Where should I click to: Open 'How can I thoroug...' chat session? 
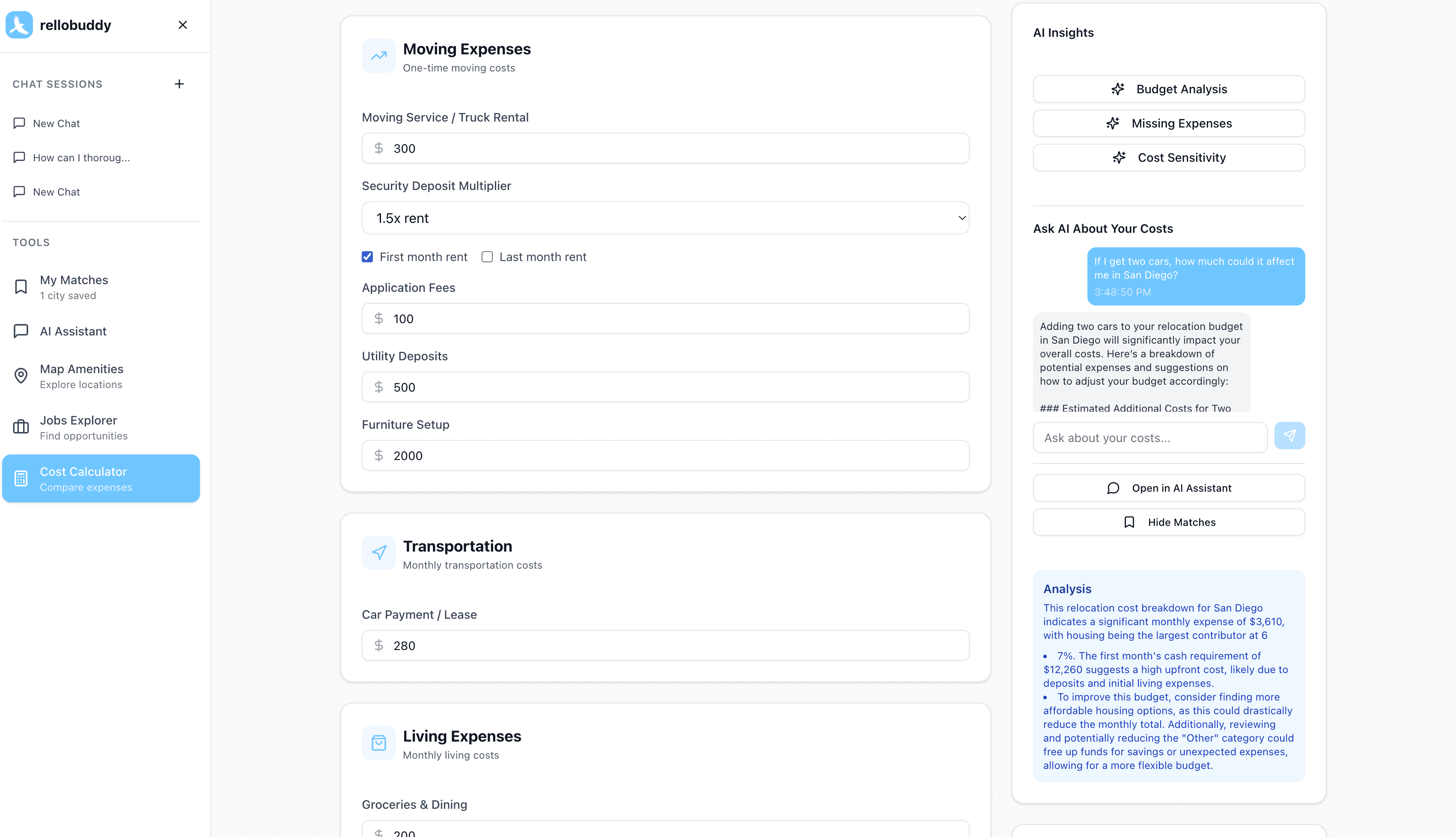[x=81, y=157]
